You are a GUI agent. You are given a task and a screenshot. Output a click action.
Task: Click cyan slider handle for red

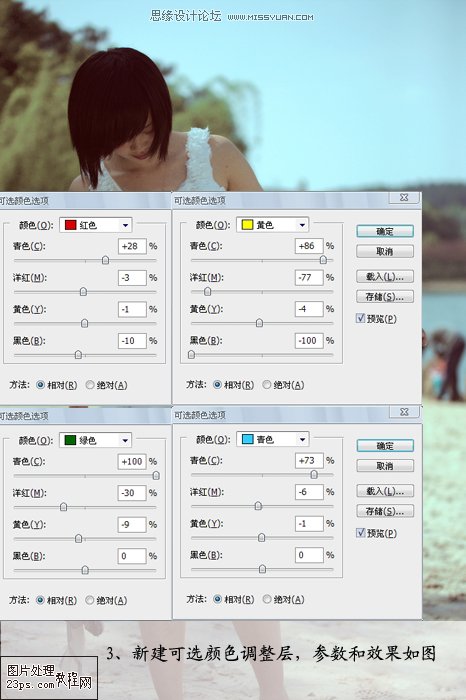[x=105, y=260]
